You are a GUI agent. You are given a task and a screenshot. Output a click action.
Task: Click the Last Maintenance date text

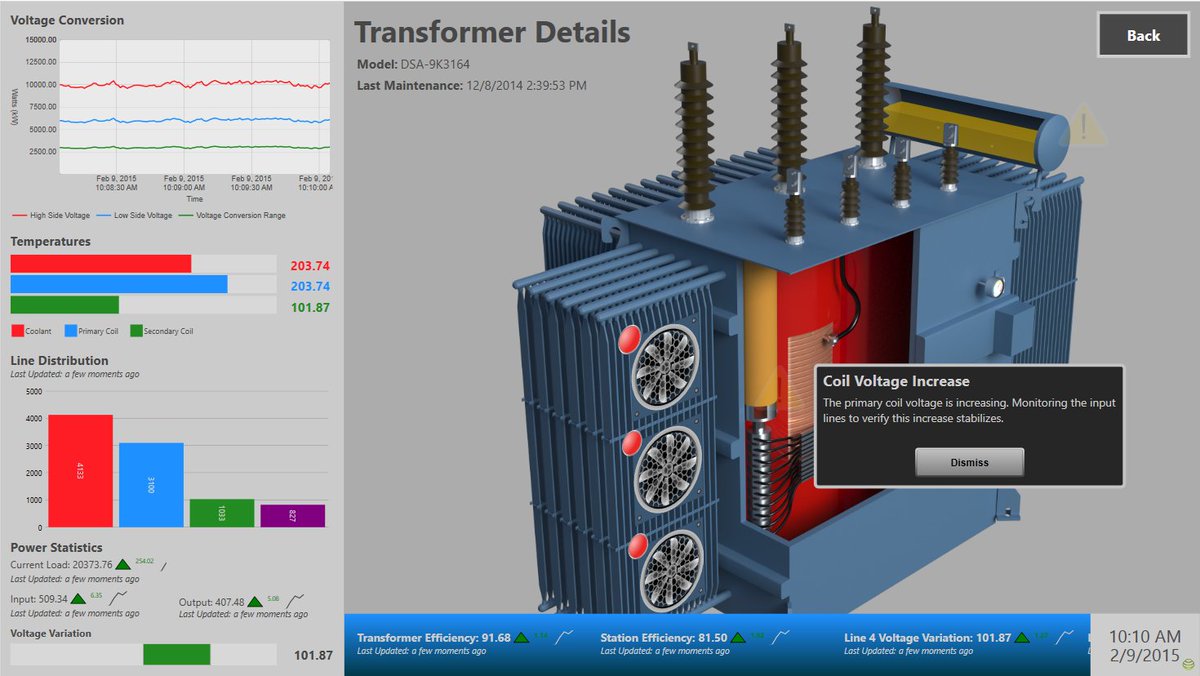472,86
